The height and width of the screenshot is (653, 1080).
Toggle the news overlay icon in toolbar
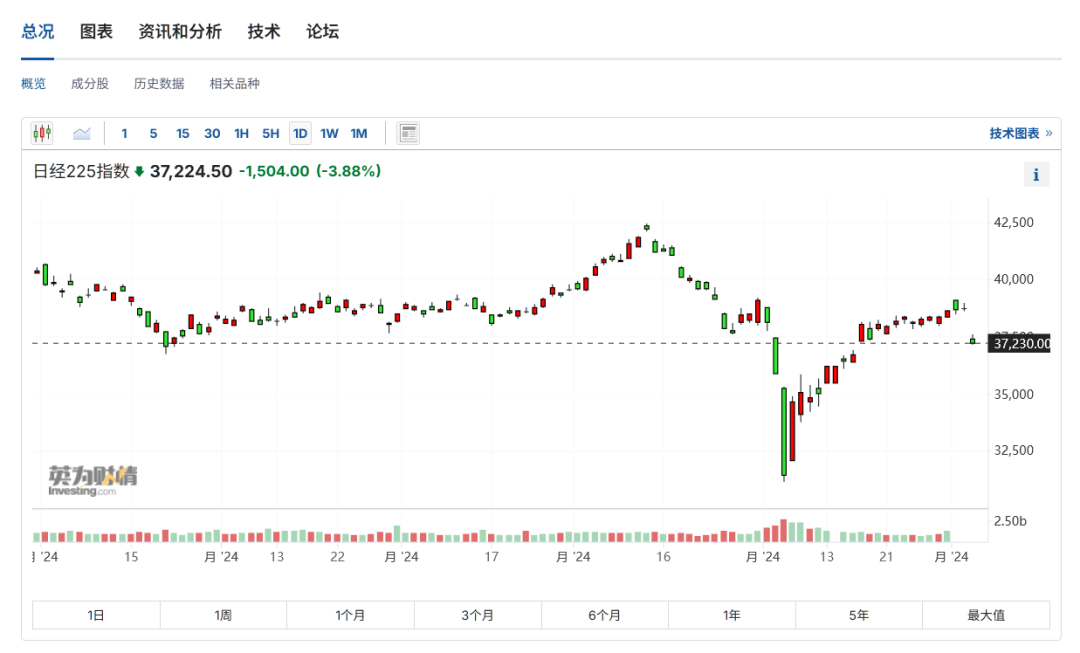point(408,133)
